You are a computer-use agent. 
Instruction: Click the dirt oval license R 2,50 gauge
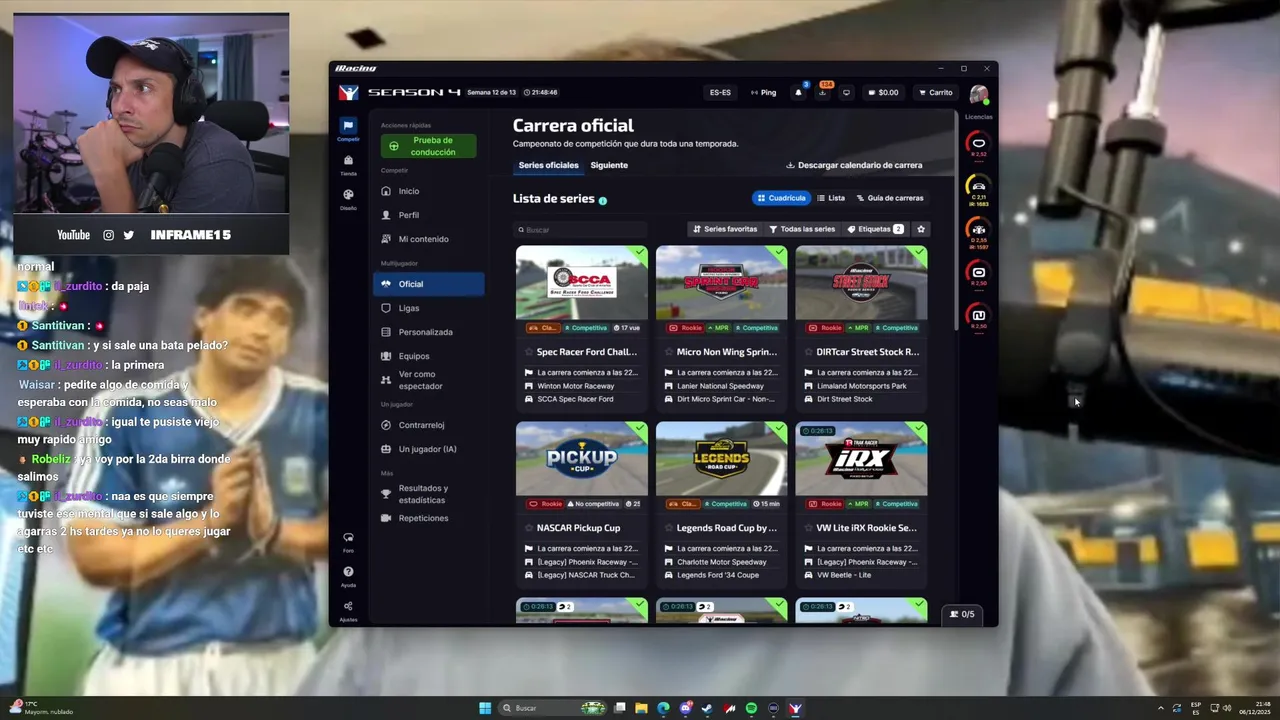(x=979, y=272)
